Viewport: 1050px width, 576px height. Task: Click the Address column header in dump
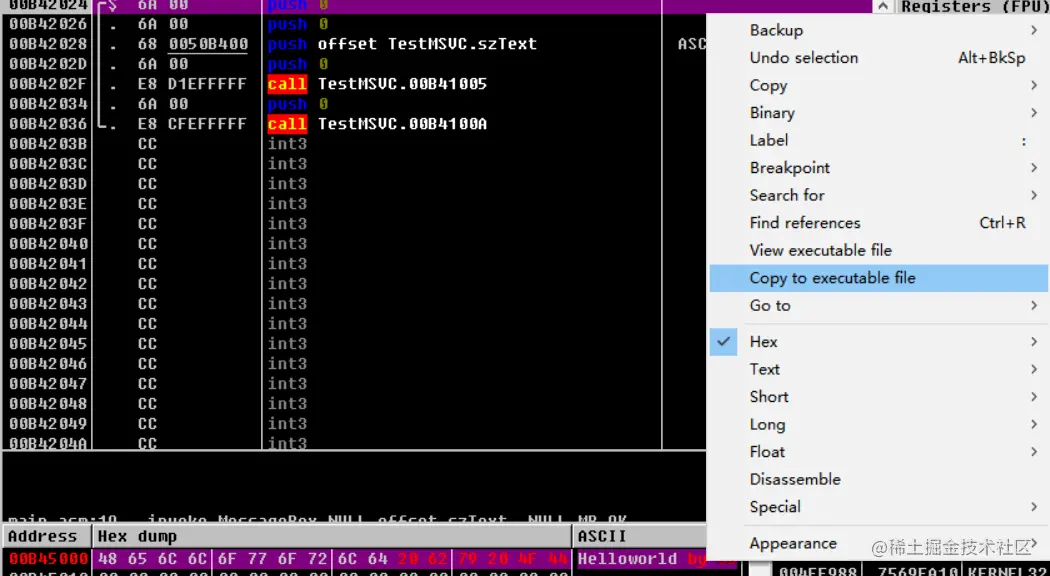tap(46, 536)
